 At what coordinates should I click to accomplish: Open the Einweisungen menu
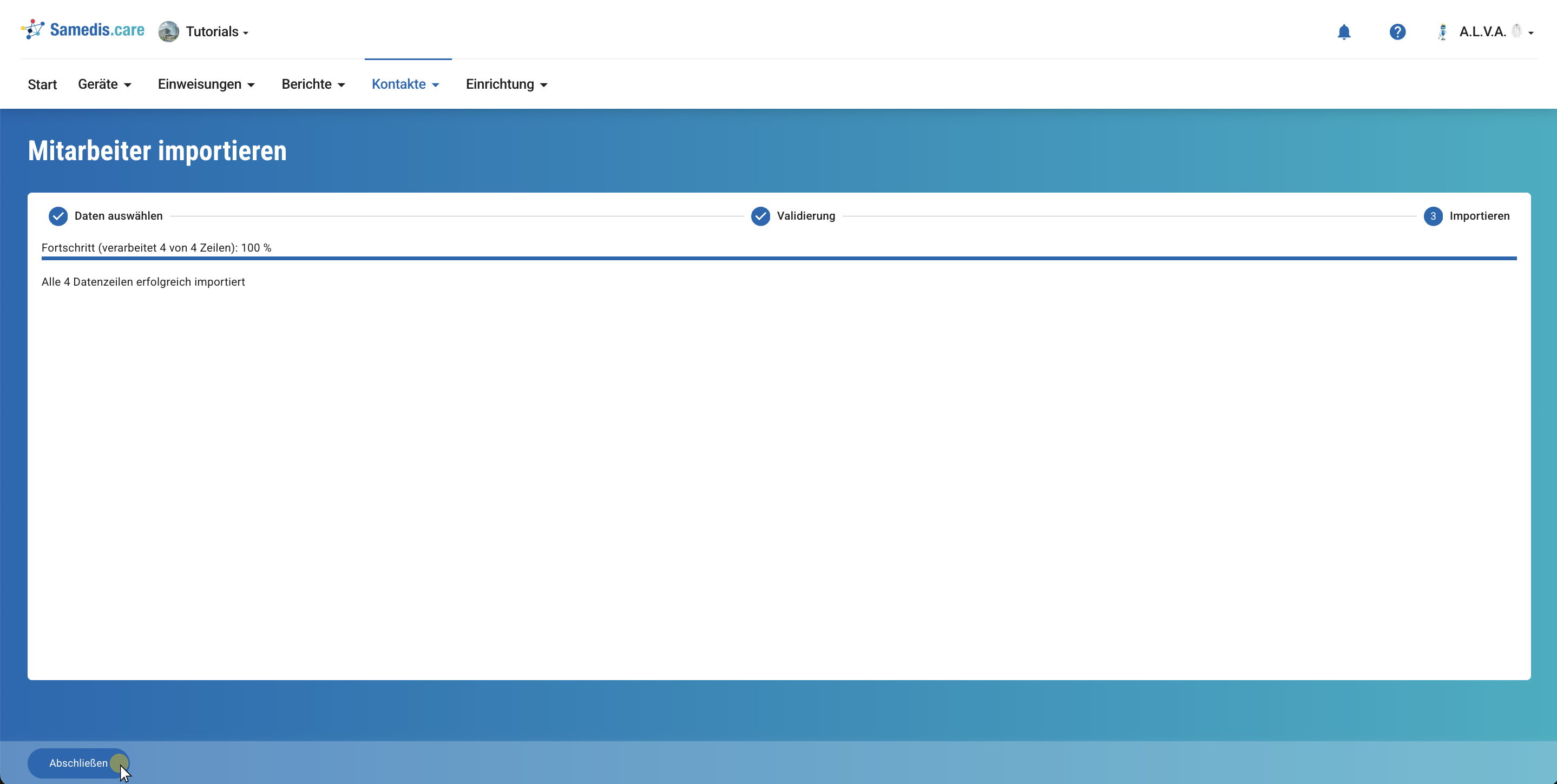click(x=206, y=84)
